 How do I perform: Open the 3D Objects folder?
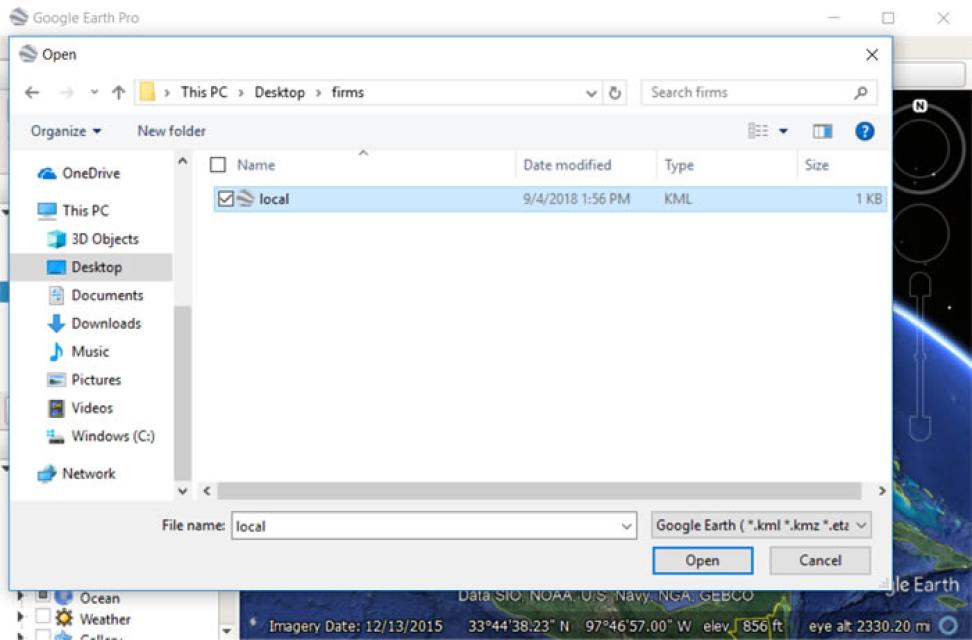pos(93,239)
